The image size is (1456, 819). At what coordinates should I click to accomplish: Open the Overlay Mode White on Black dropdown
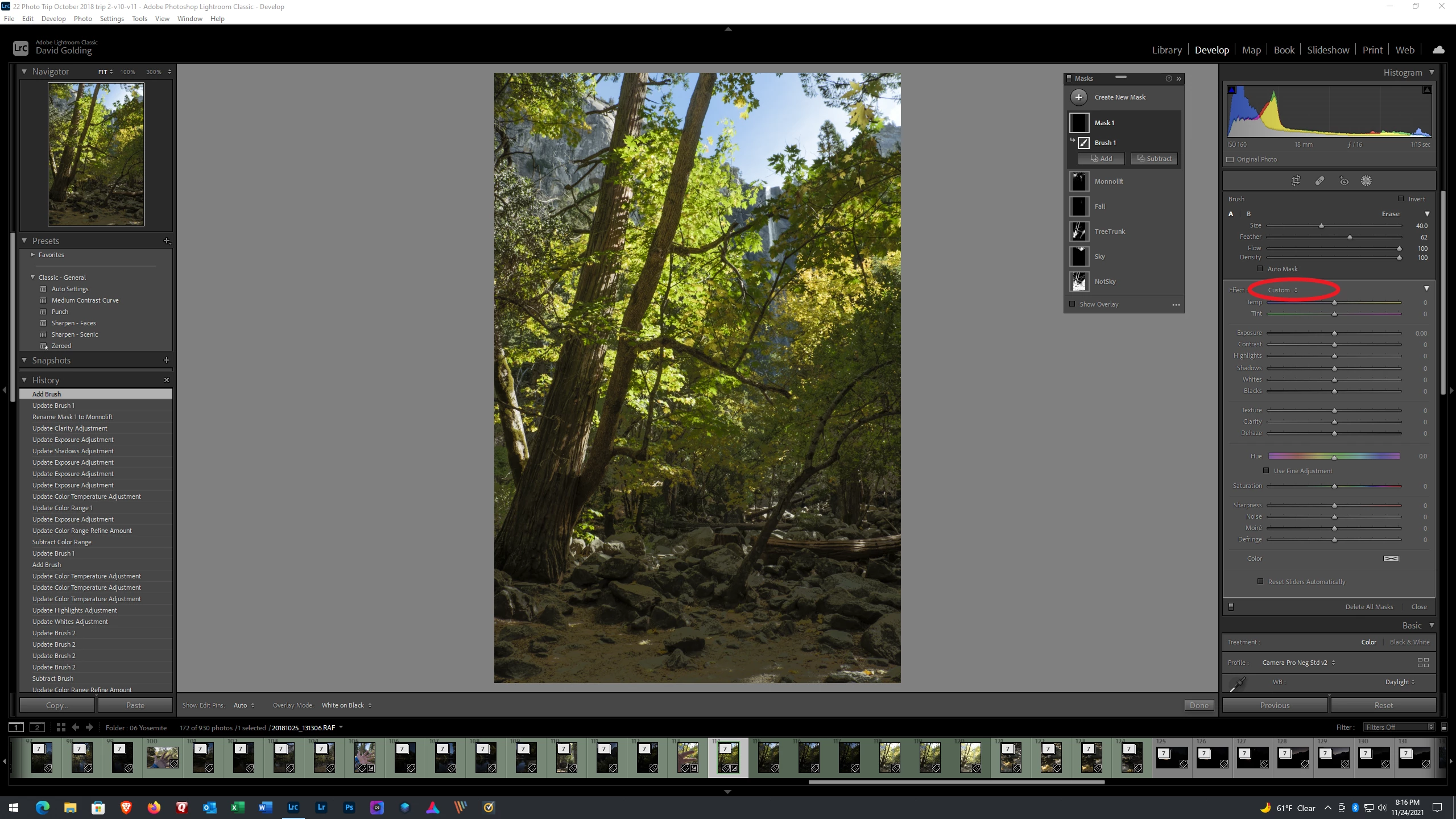tap(346, 705)
